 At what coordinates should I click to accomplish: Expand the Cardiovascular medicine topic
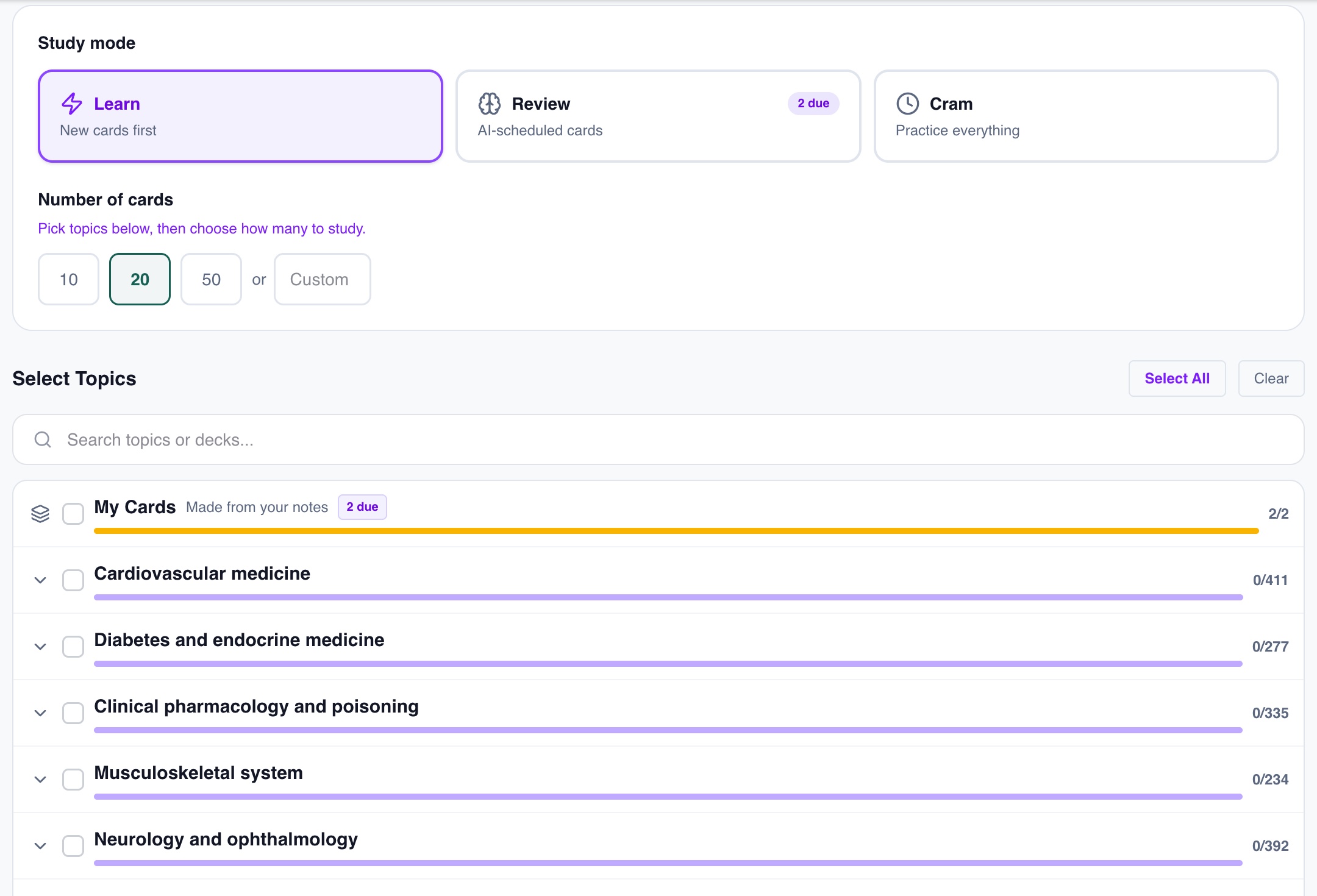tap(40, 580)
